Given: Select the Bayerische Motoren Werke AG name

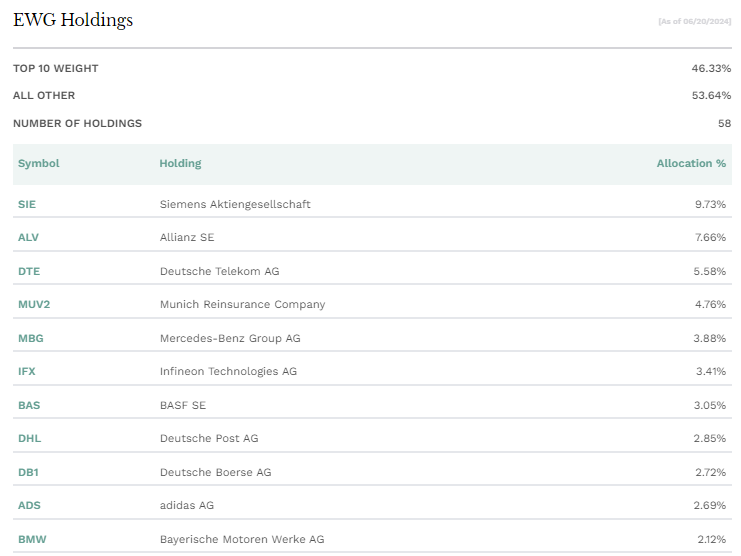Looking at the screenshot, I should pos(242,539).
